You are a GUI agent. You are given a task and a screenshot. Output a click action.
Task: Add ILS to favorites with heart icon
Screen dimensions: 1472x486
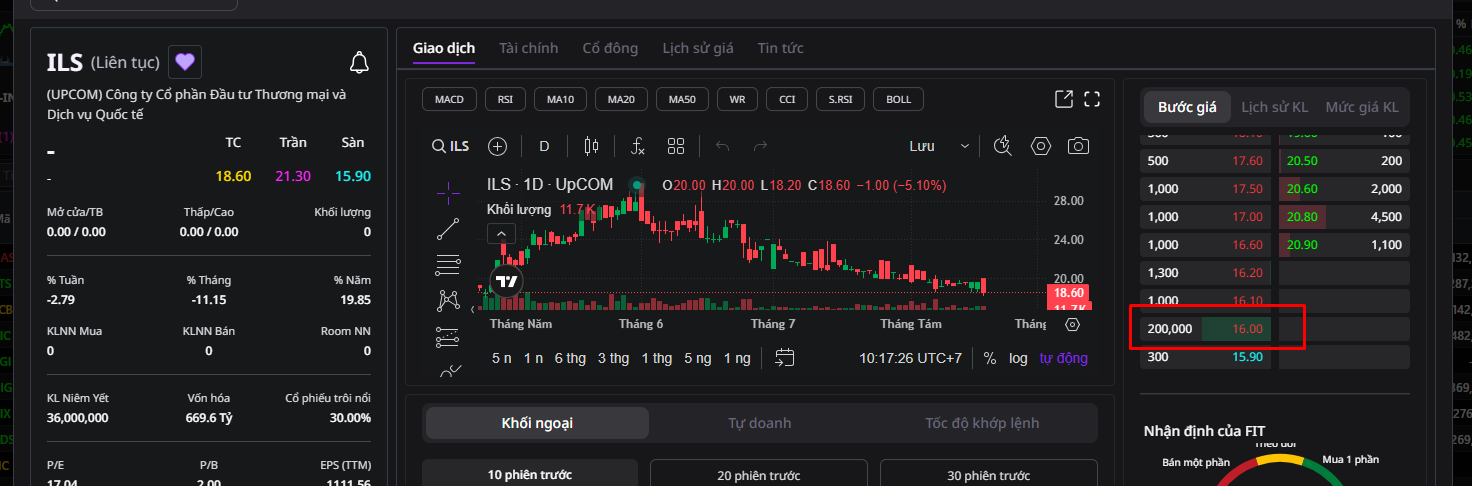point(184,62)
